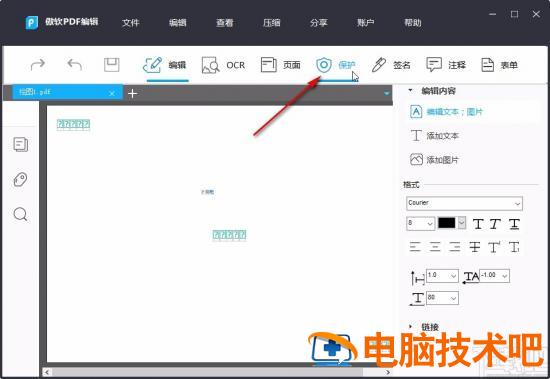550x379 pixels.
Task: Open the 编辑 edit toolbar tab
Action: tap(165, 65)
